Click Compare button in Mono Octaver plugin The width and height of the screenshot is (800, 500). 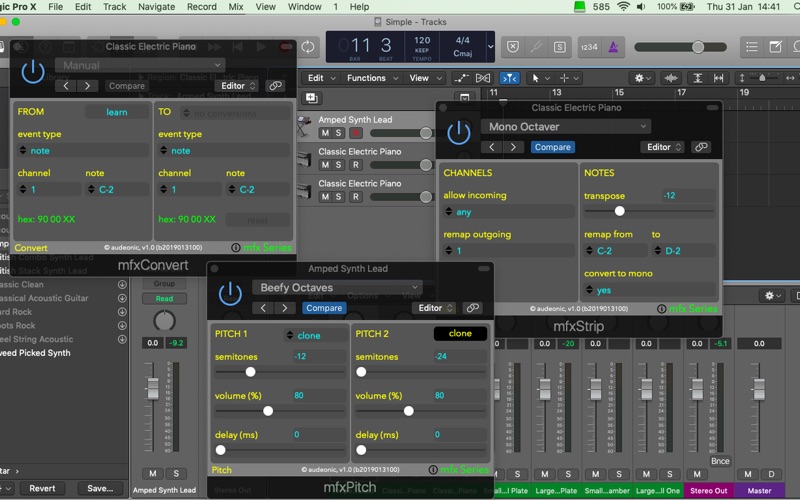(553, 147)
